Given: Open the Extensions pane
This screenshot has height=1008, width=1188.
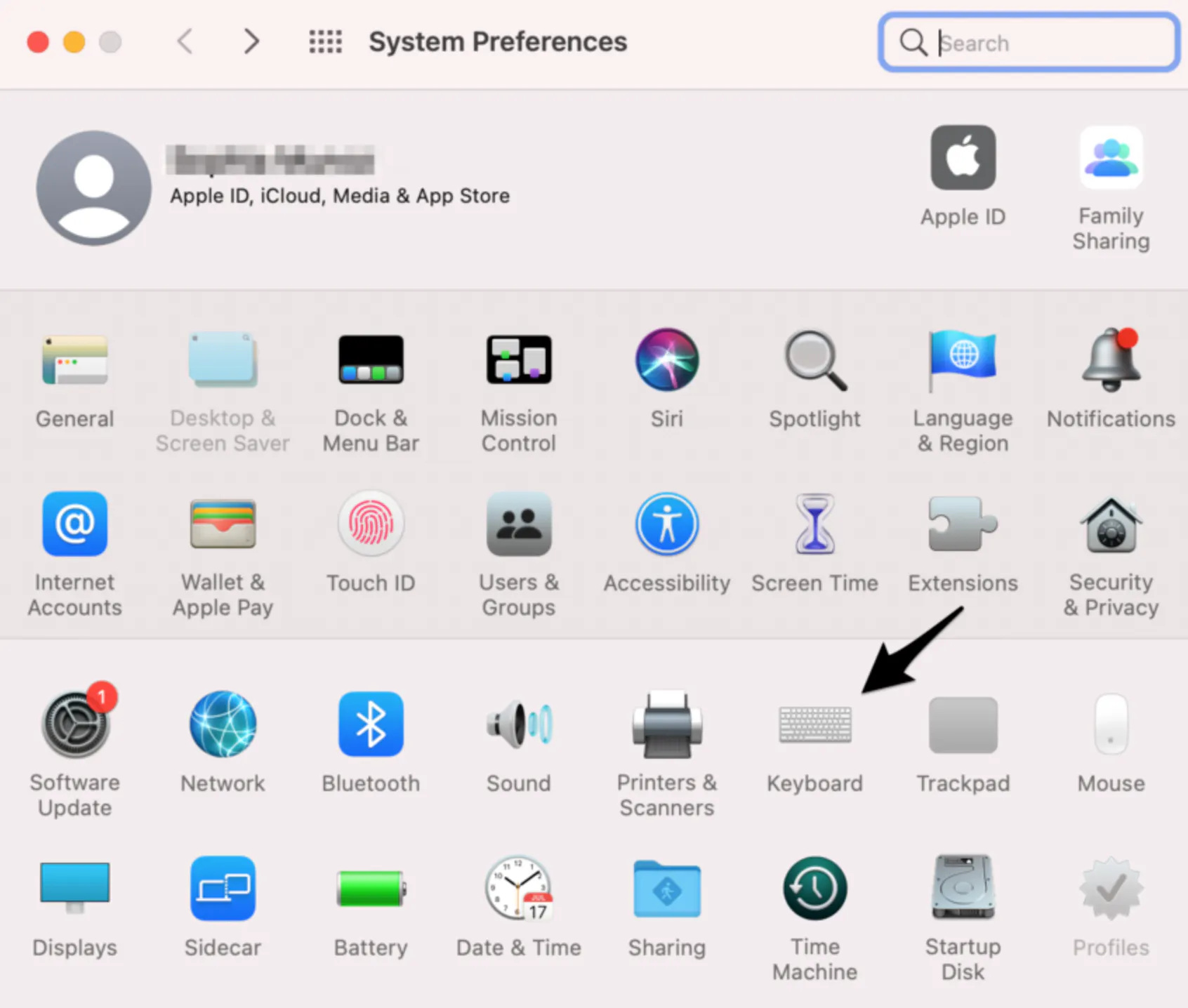Looking at the screenshot, I should (963, 524).
